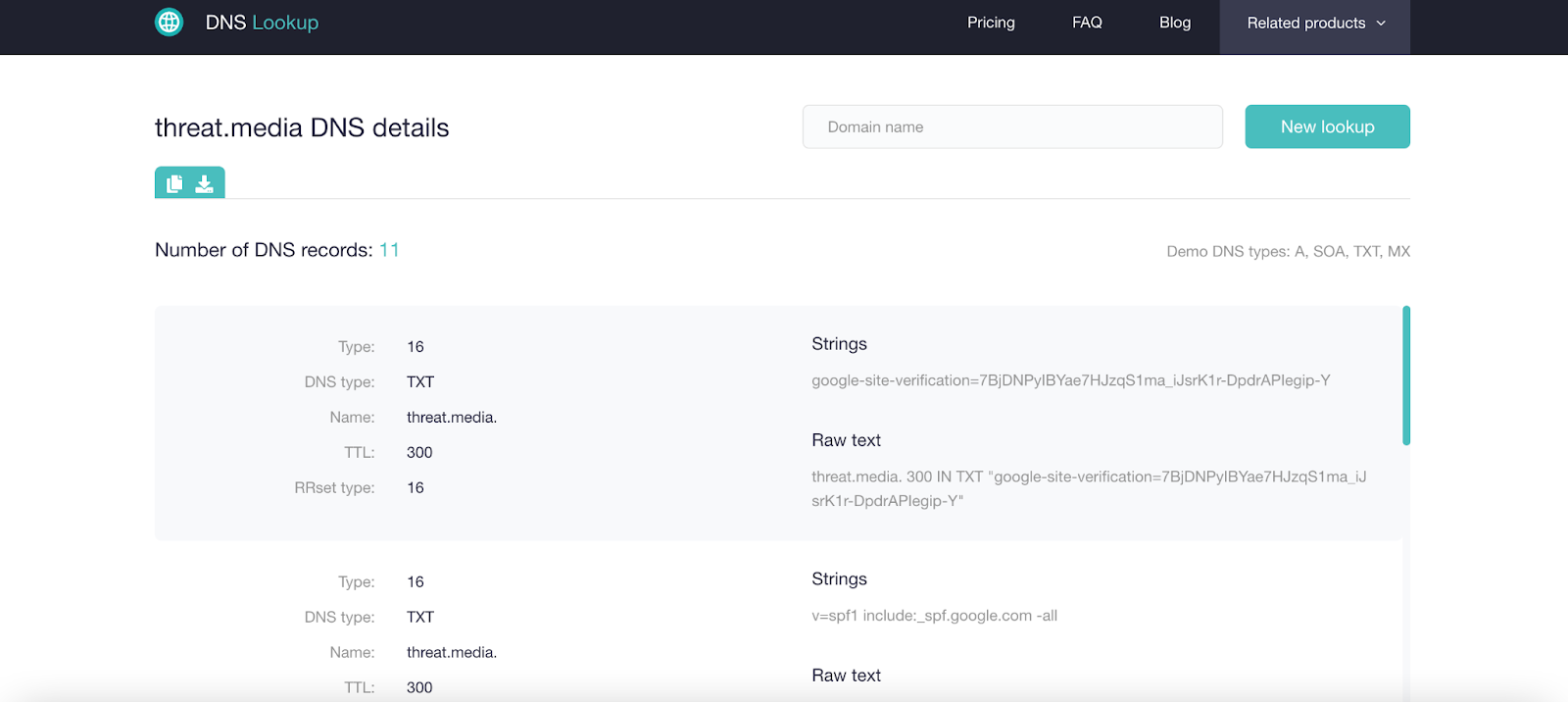Open the Pricing page
The width and height of the screenshot is (1568, 702).
[991, 23]
